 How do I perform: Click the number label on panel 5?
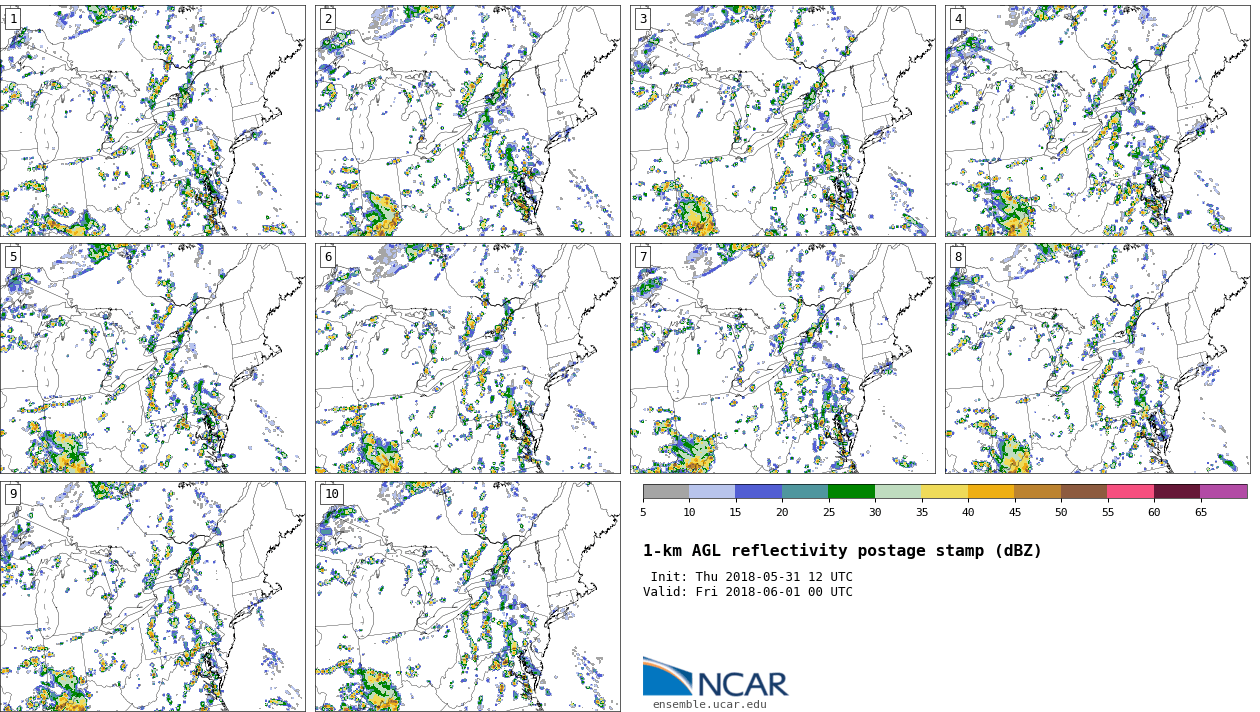(x=12, y=257)
